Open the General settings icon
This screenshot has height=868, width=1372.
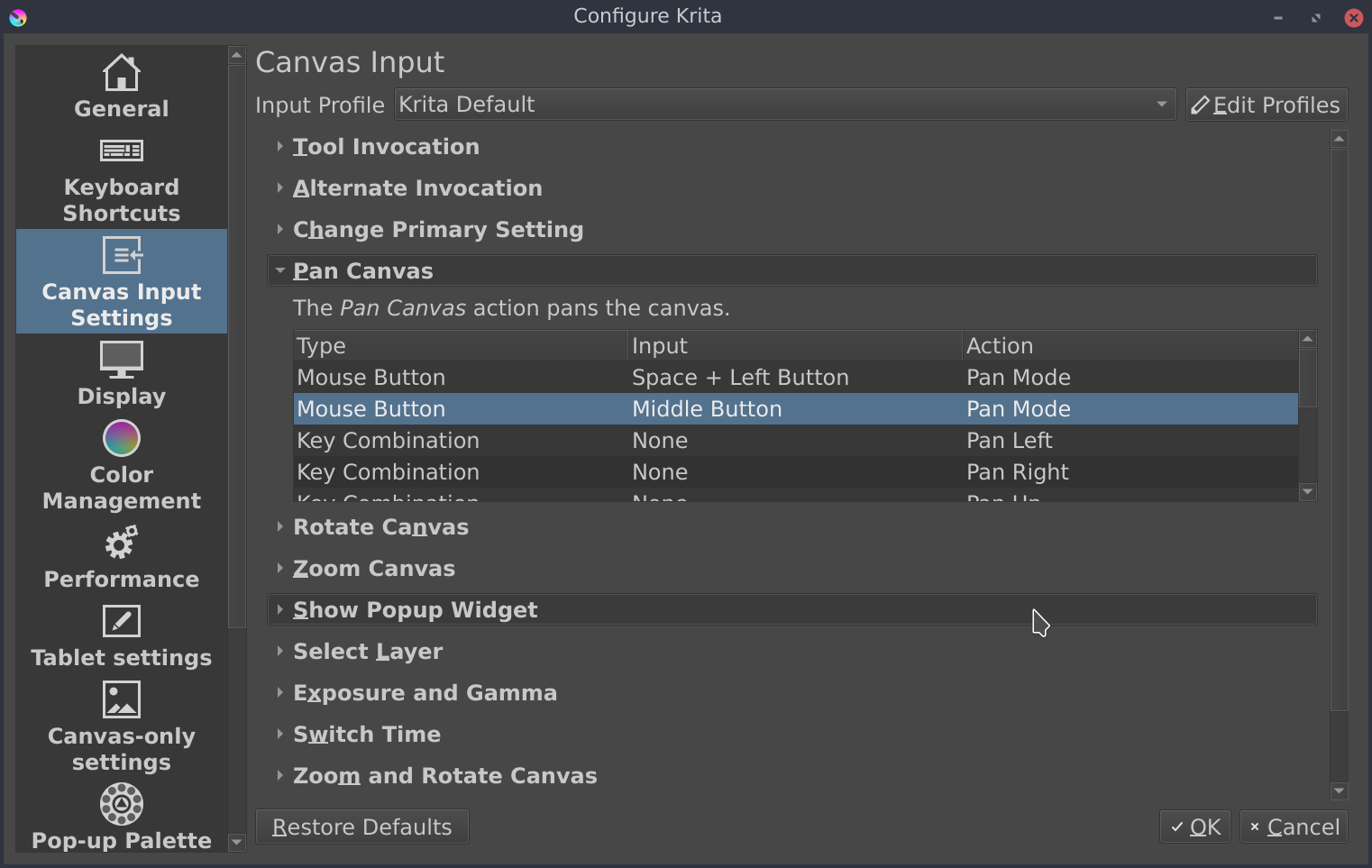point(122,74)
